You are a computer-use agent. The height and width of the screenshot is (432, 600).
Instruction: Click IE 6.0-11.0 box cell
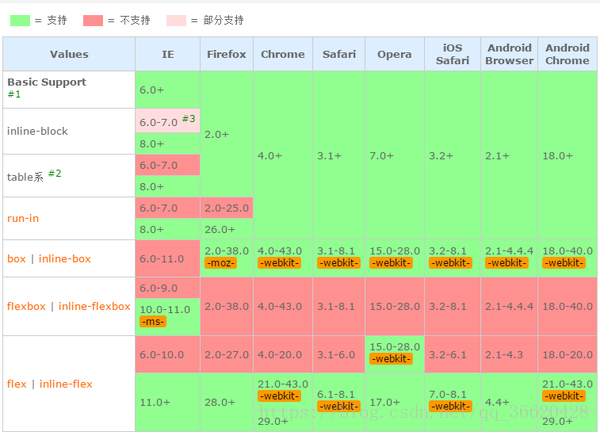click(x=168, y=259)
